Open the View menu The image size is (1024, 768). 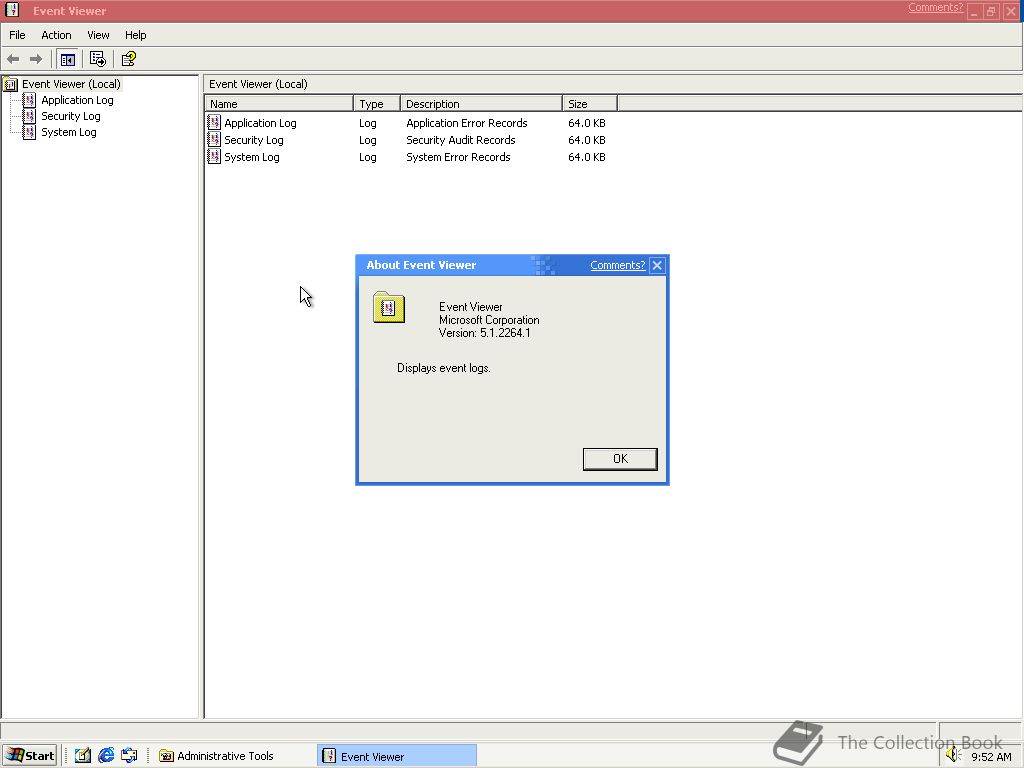(99, 35)
